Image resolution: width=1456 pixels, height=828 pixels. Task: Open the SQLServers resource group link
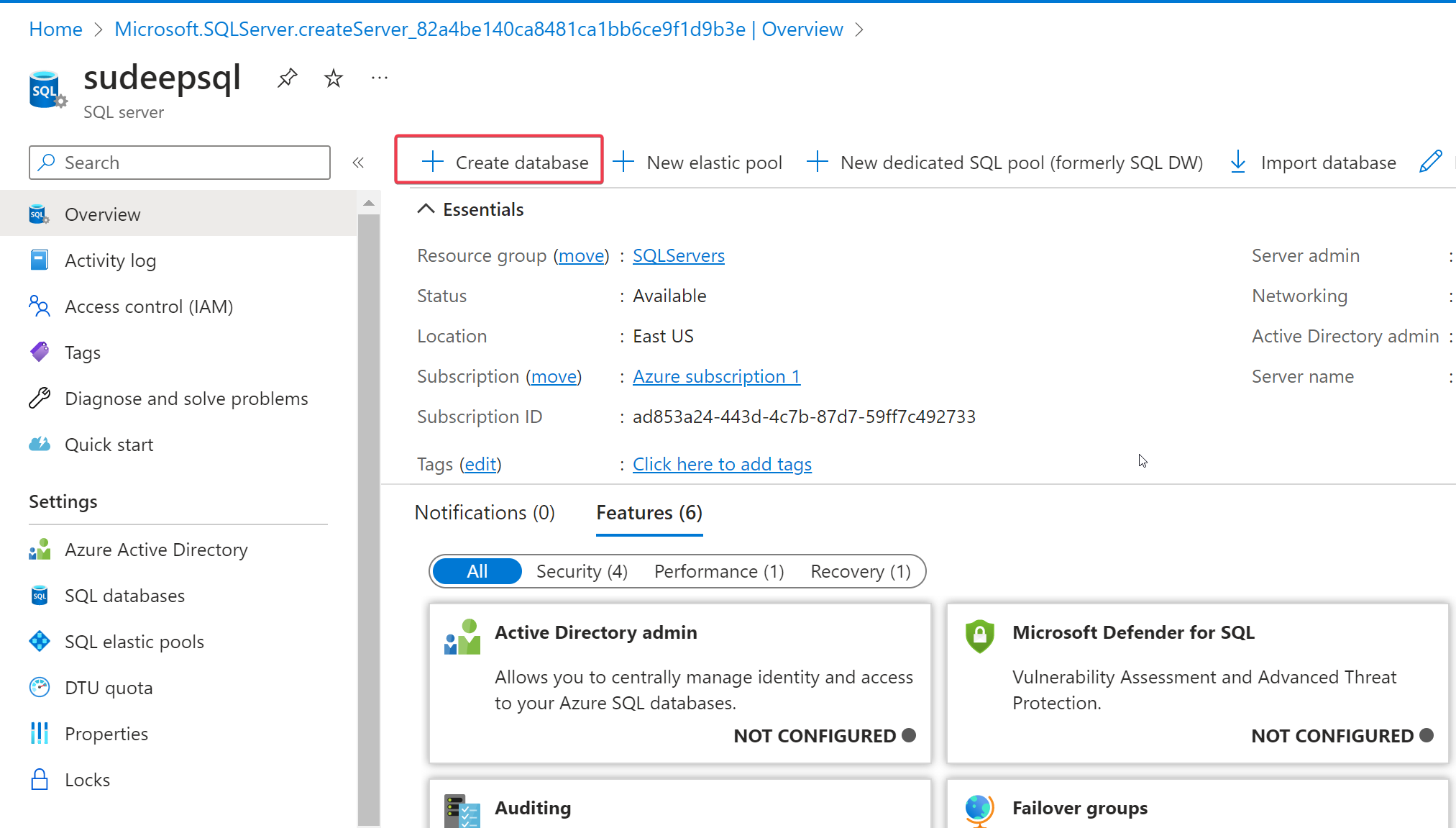pyautogui.click(x=678, y=255)
